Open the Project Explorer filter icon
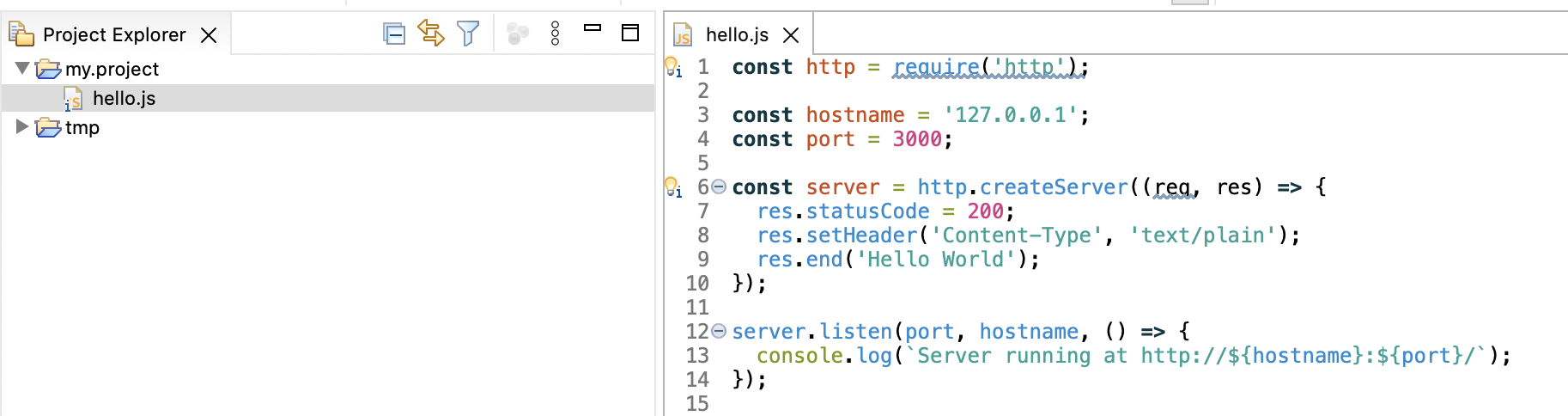 click(x=468, y=34)
